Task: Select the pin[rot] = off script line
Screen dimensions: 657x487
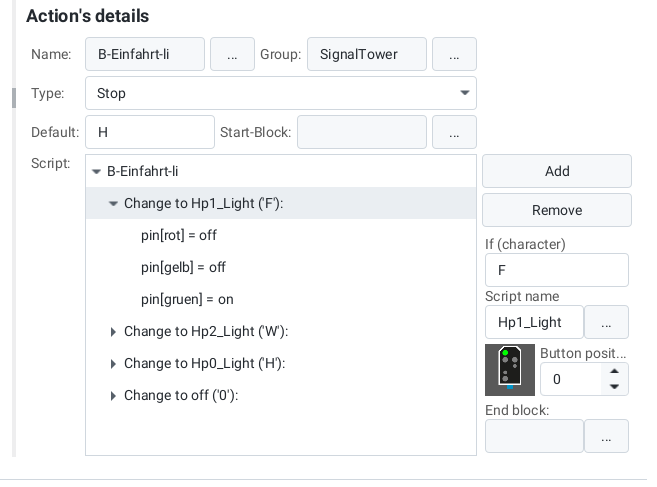Action: (179, 236)
